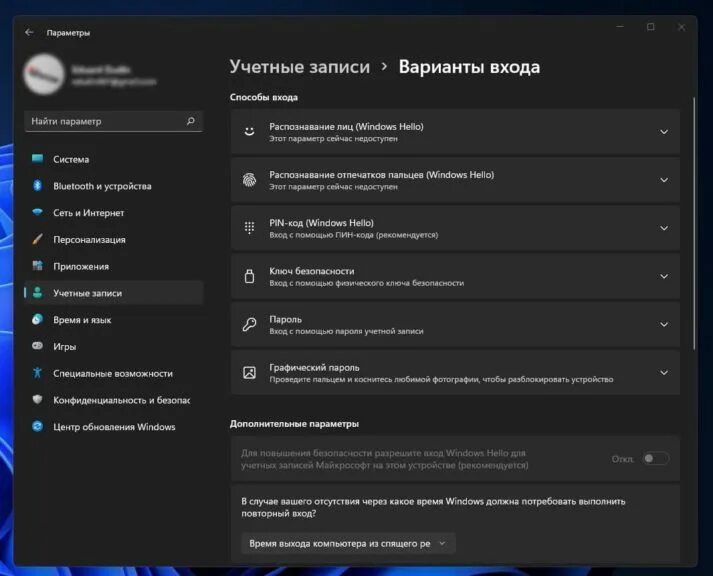Expand Графический пароль chevron
This screenshot has width=713, height=576.
click(664, 372)
